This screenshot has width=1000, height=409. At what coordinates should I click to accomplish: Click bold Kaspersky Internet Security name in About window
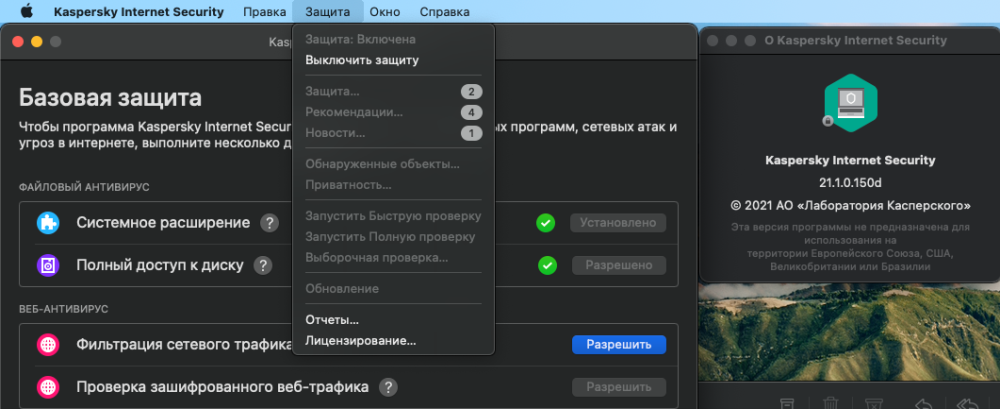(850, 160)
